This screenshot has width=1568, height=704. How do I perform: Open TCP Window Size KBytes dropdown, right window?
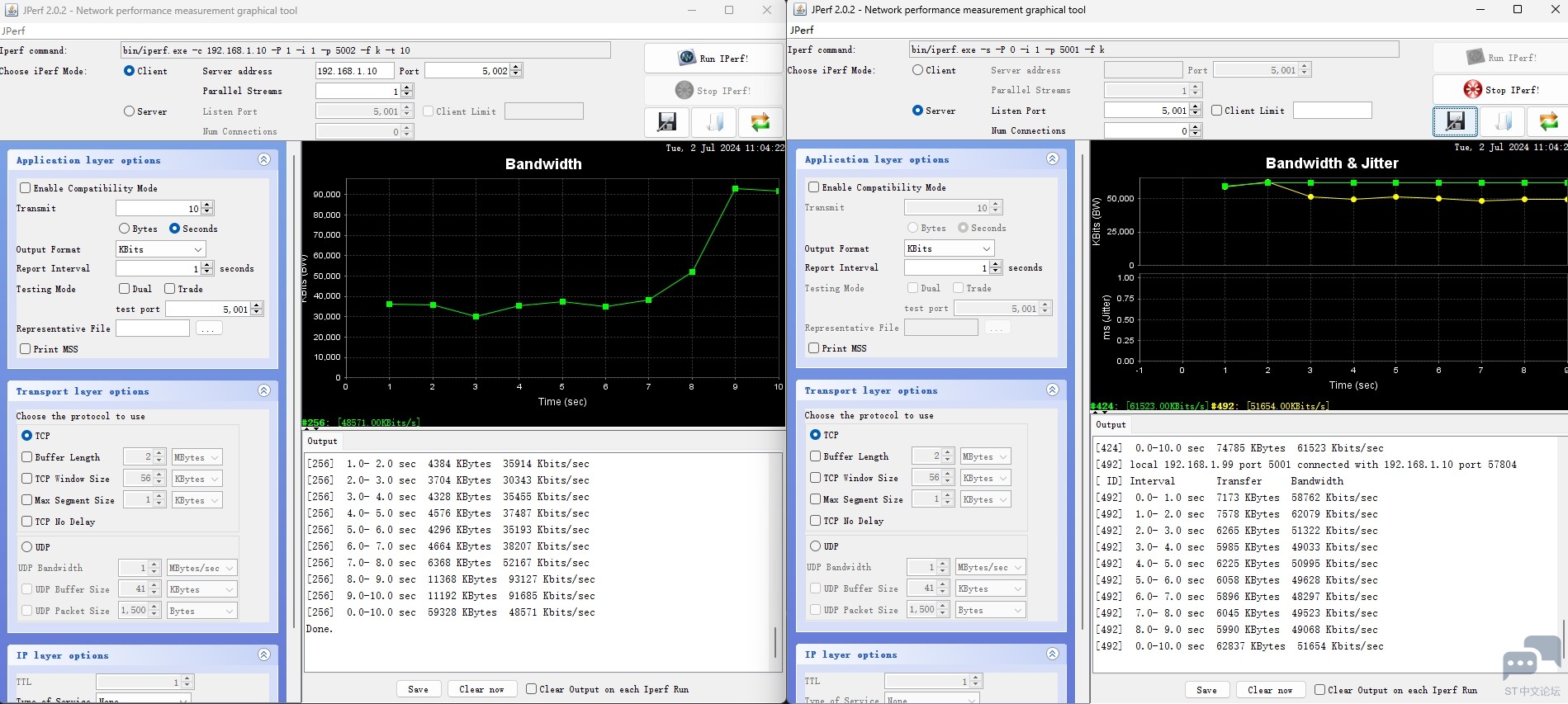(x=985, y=478)
